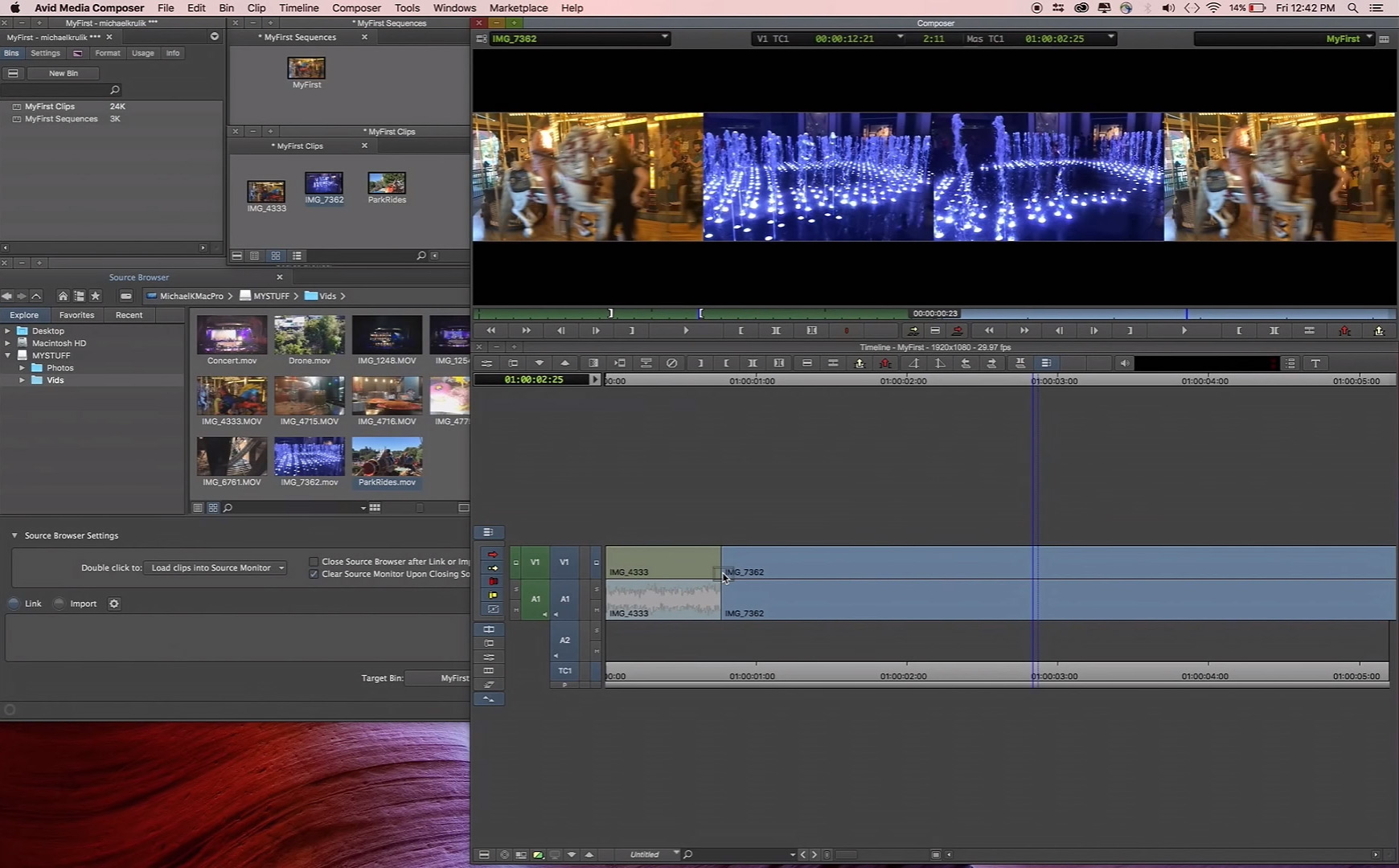Click the magnifier icon in macOS menu bar
The width and height of the screenshot is (1399, 868).
point(1353,8)
